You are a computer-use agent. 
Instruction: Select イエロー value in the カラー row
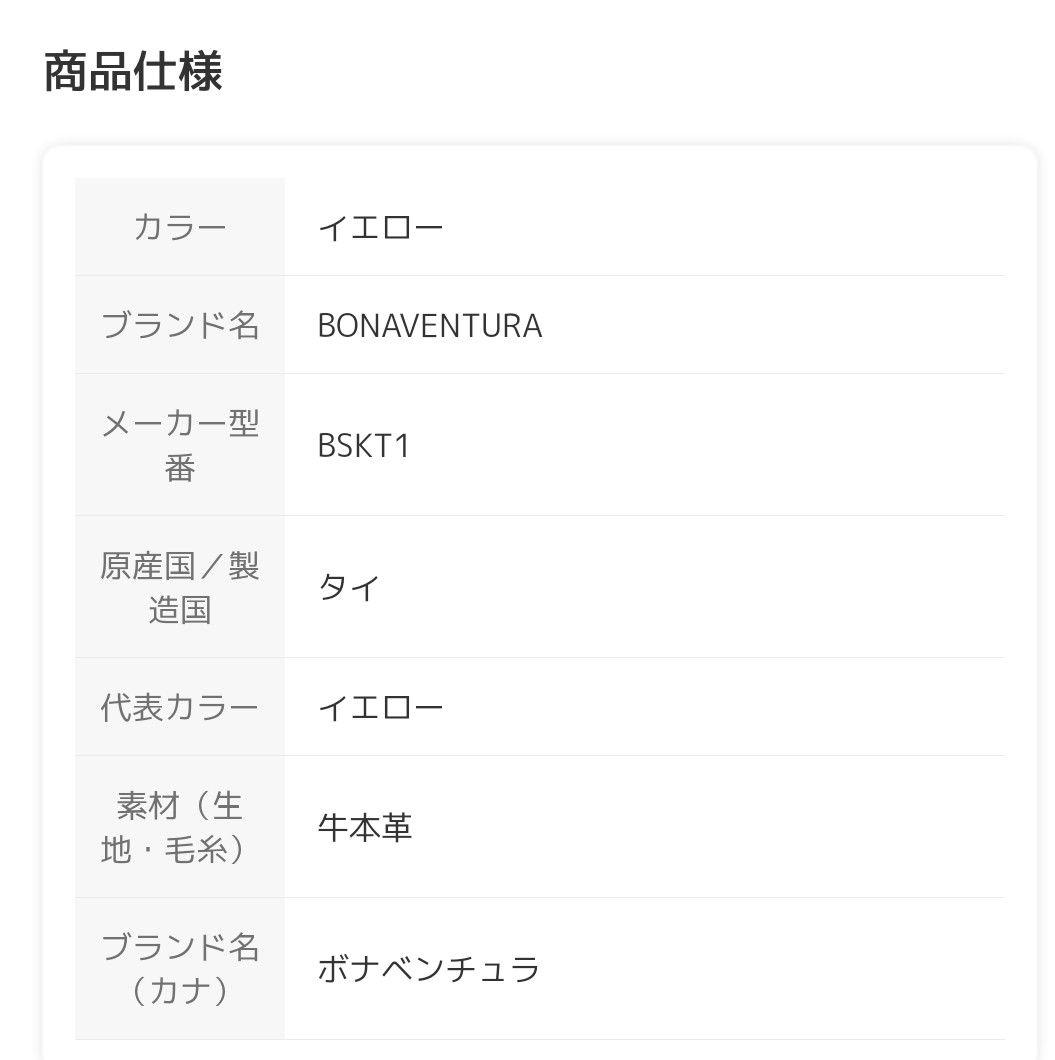(380, 228)
